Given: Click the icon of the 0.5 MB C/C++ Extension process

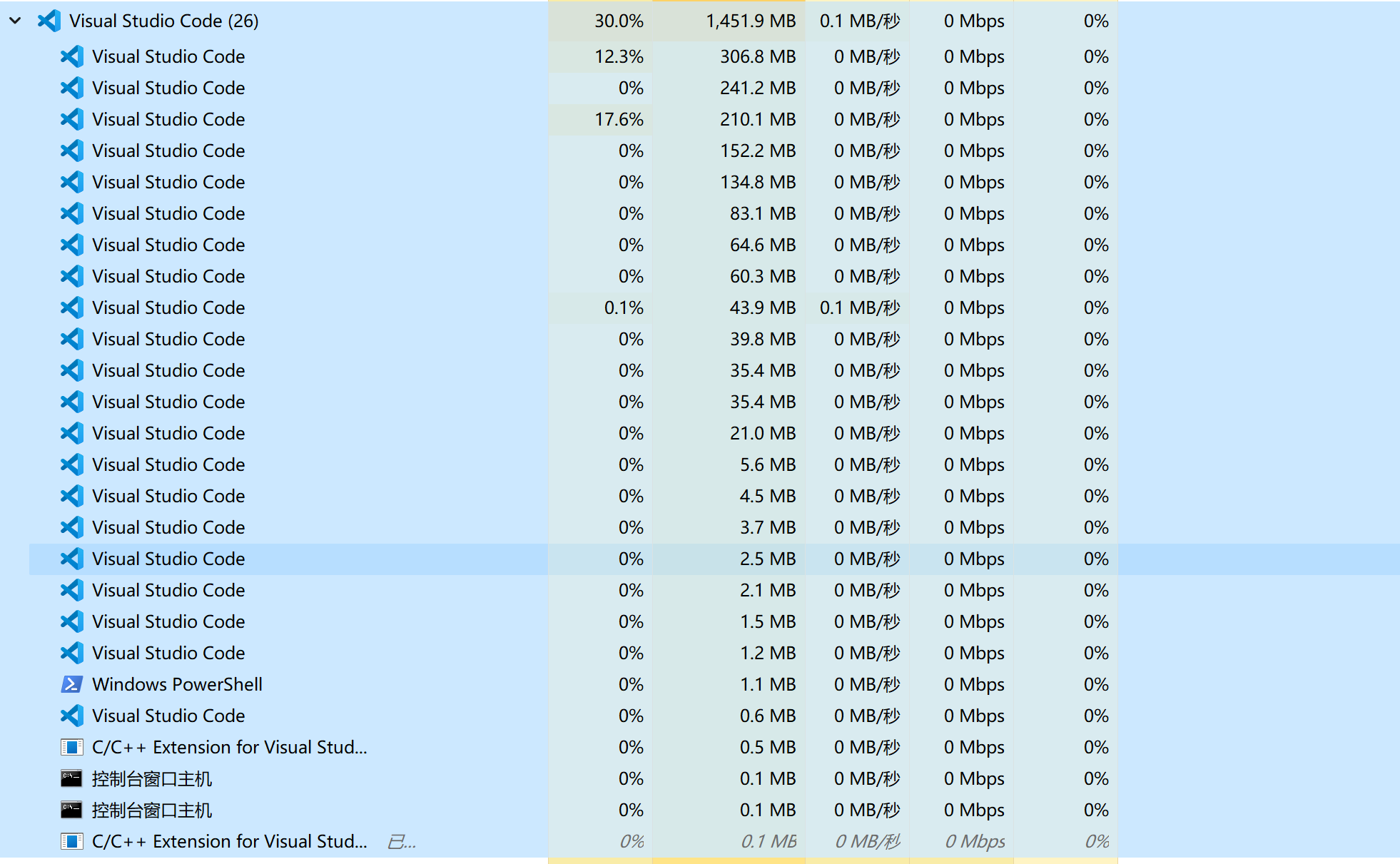Looking at the screenshot, I should click(71, 747).
